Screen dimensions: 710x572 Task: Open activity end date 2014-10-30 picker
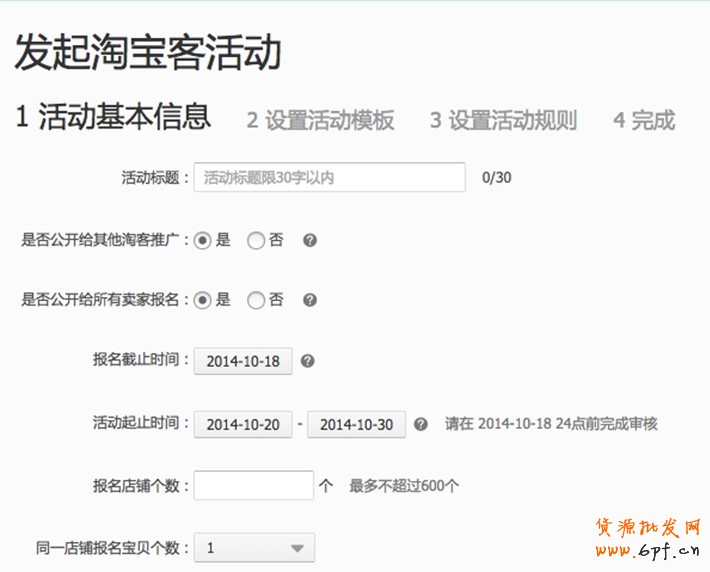[x=356, y=424]
